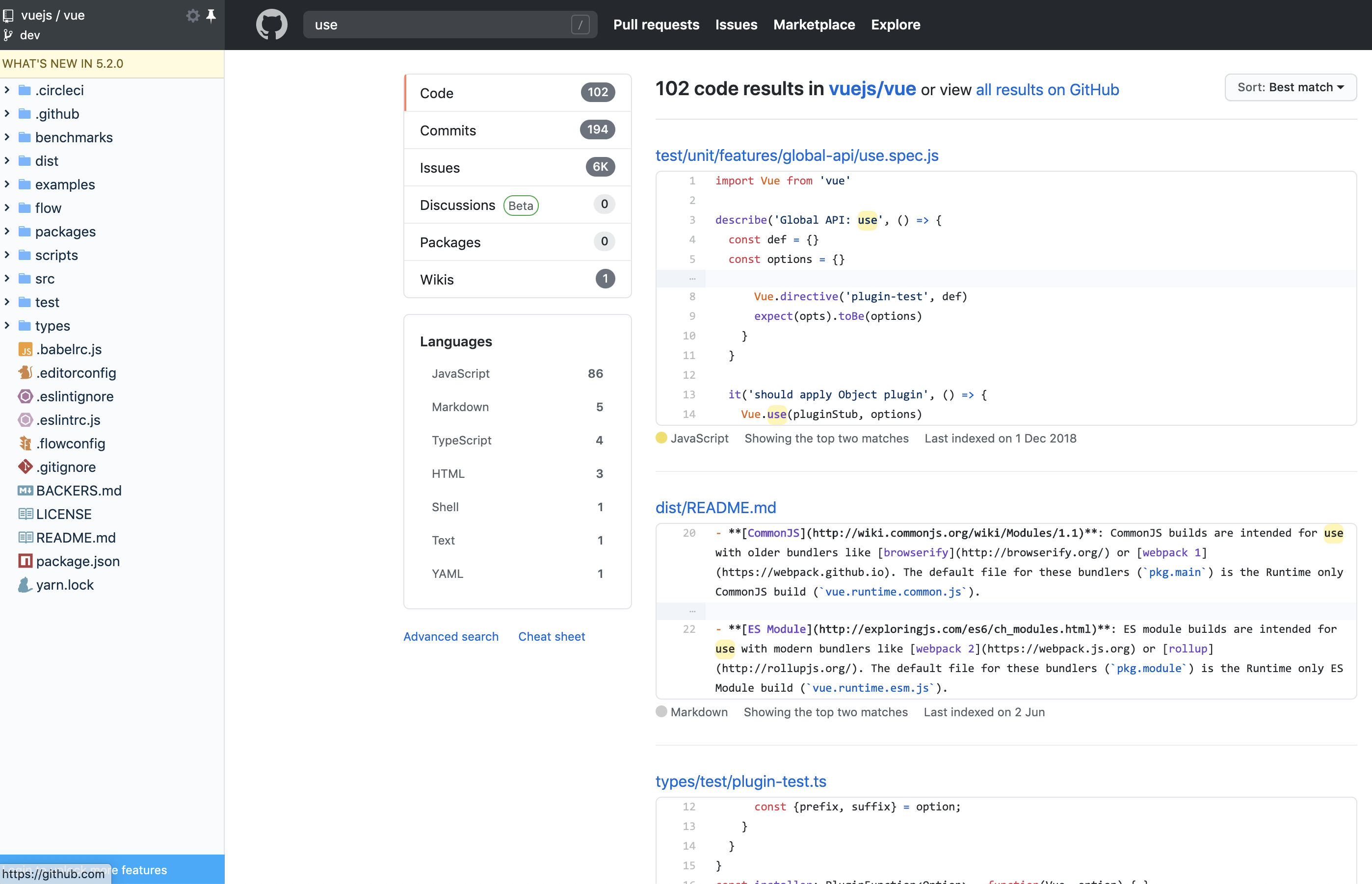Click the package.json npm icon
The width and height of the screenshot is (1372, 884).
tap(25, 561)
